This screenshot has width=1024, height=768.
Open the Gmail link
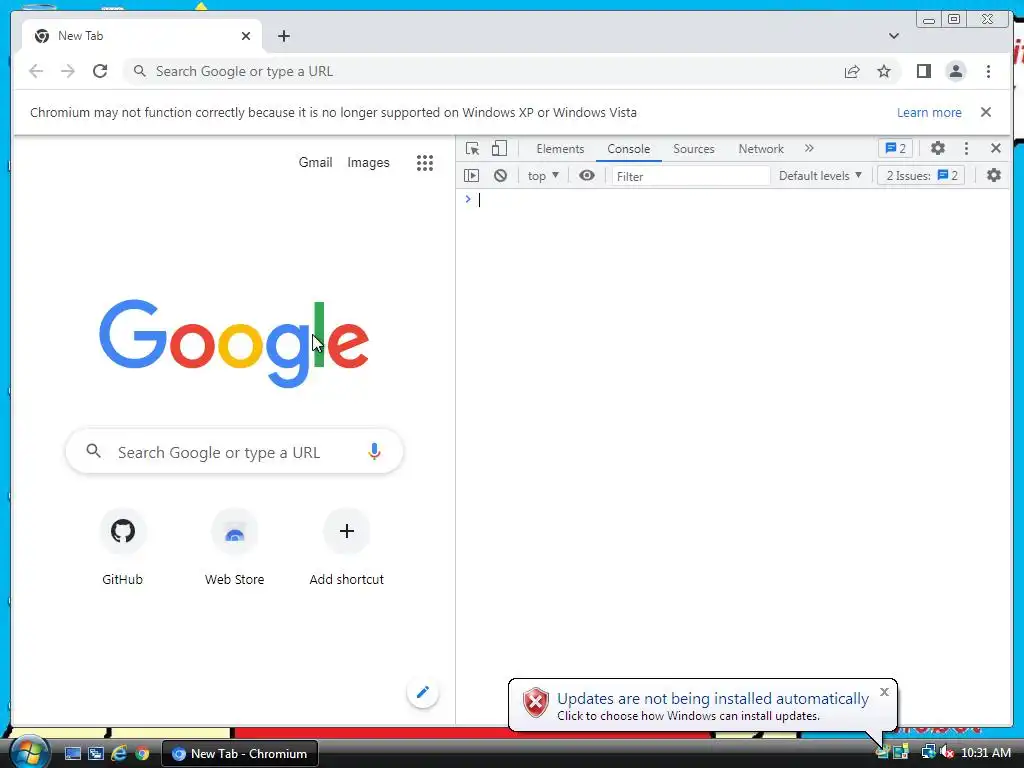point(315,162)
